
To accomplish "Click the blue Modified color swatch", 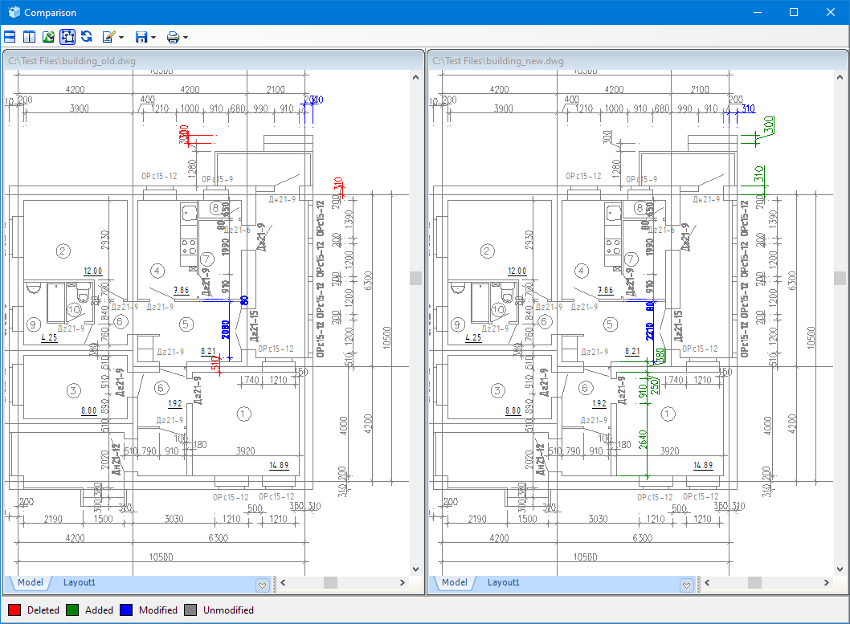I will click(126, 610).
